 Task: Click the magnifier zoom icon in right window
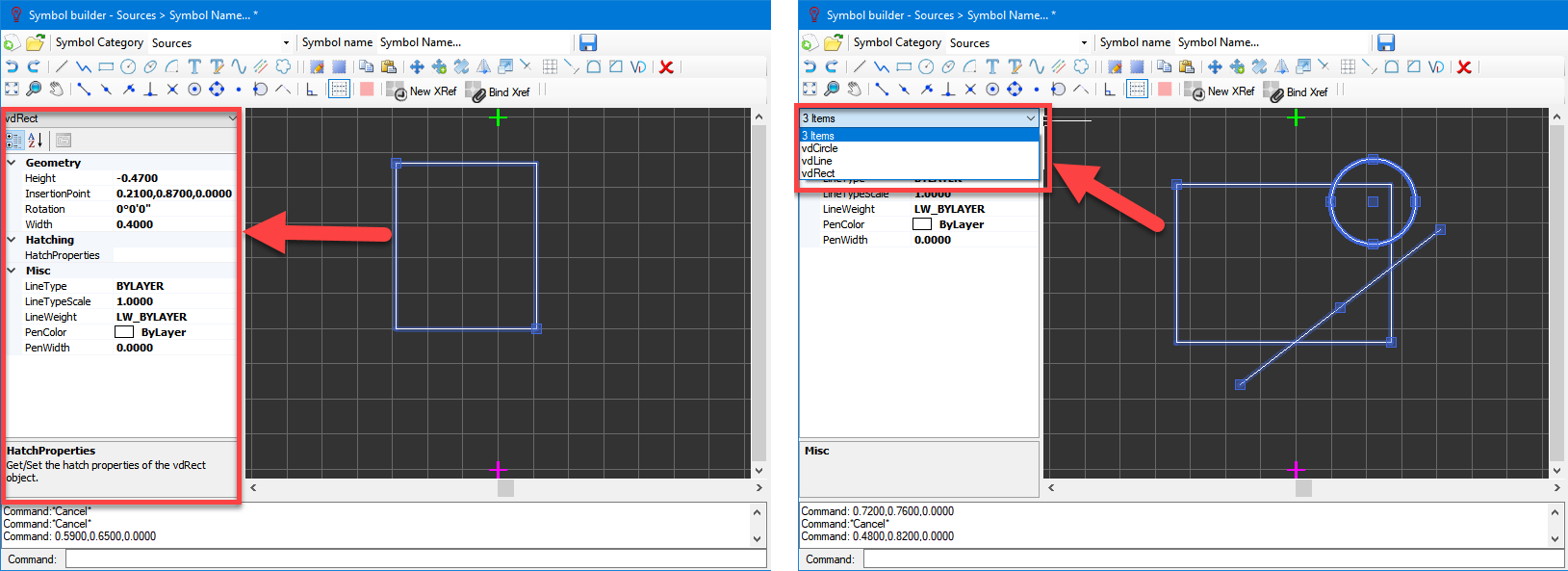(832, 90)
